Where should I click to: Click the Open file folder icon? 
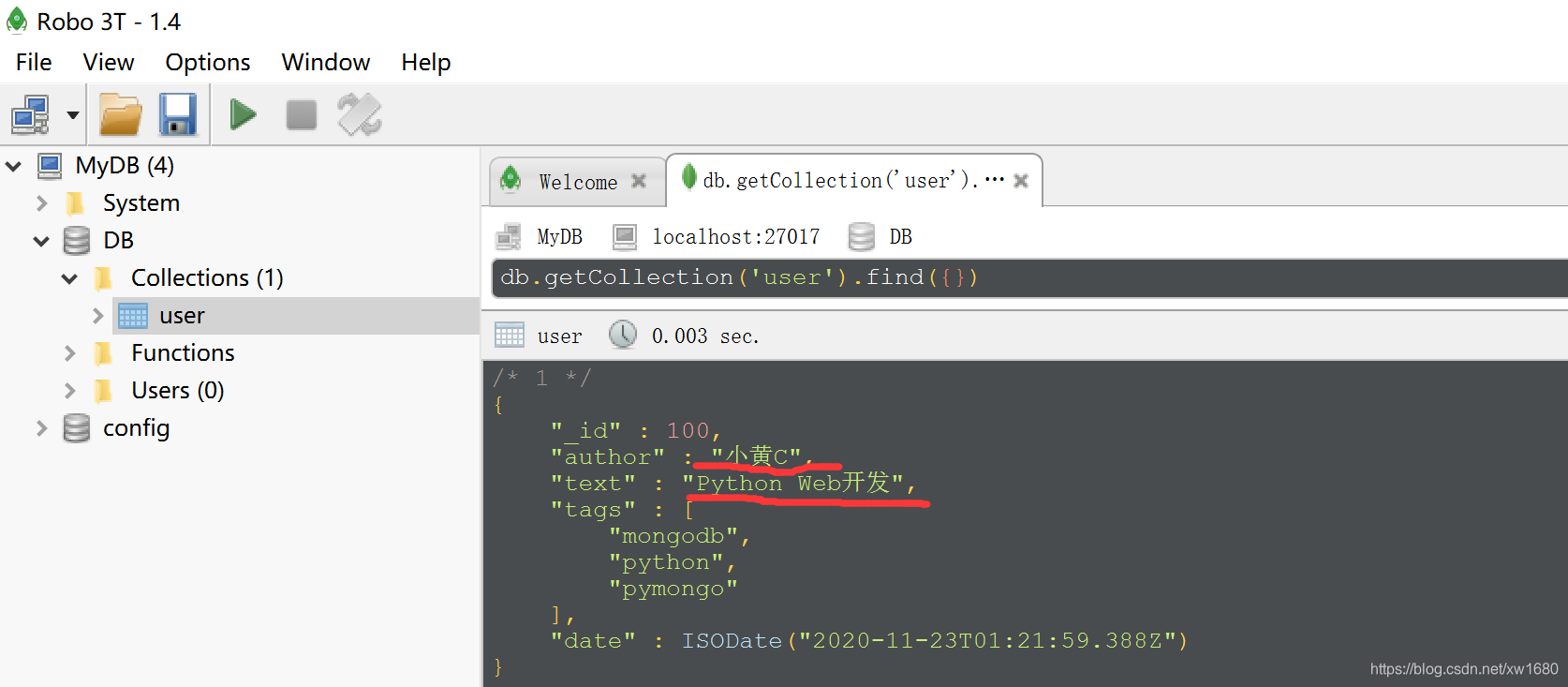(x=121, y=115)
